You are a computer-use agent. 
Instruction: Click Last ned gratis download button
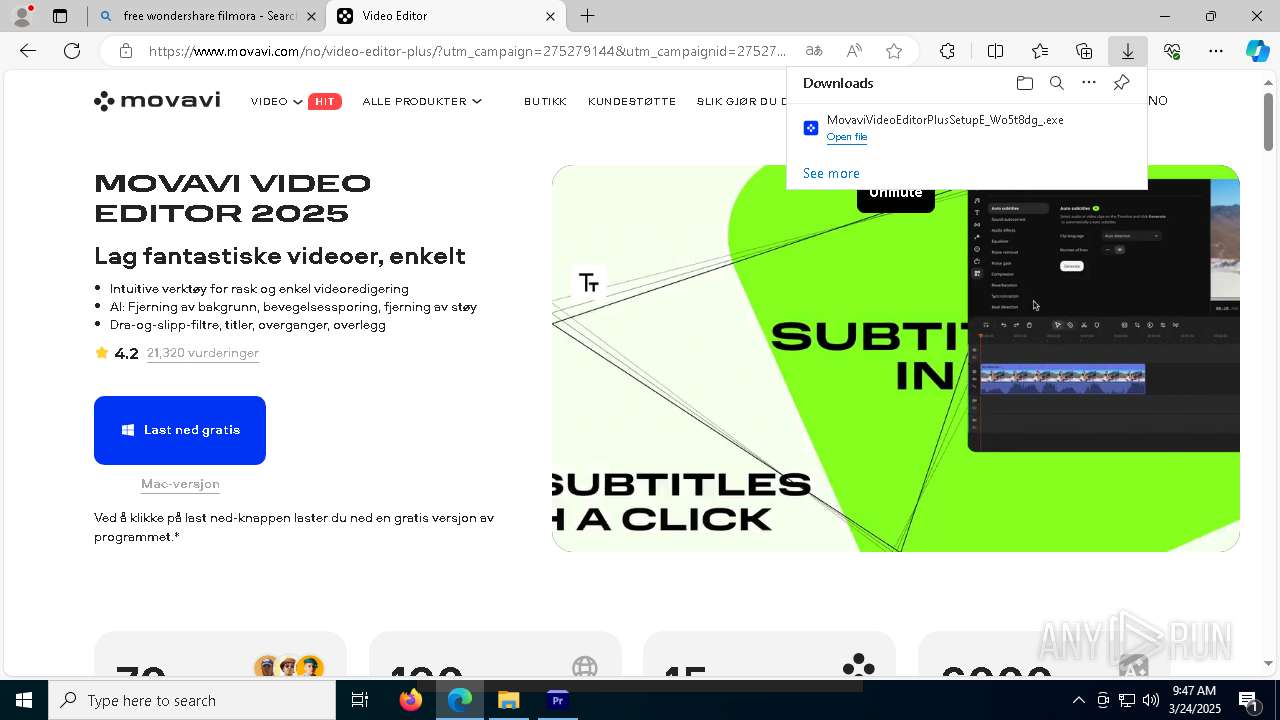(180, 430)
